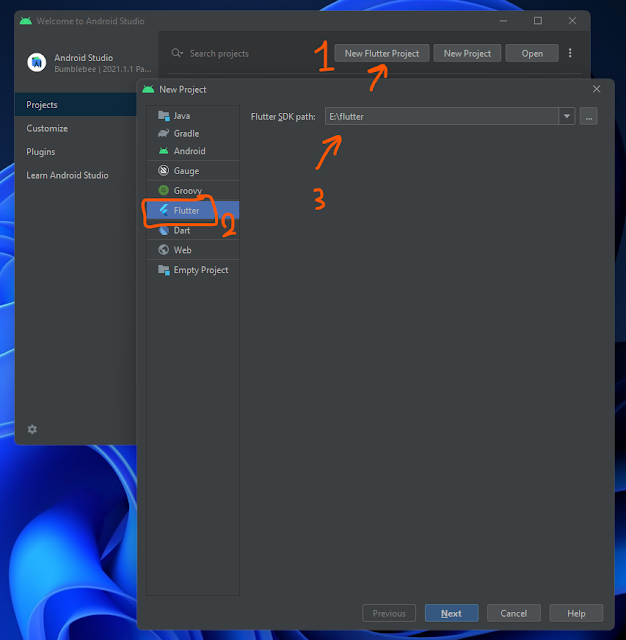Click Open button in welcome window
The height and width of the screenshot is (640, 626).
point(532,53)
